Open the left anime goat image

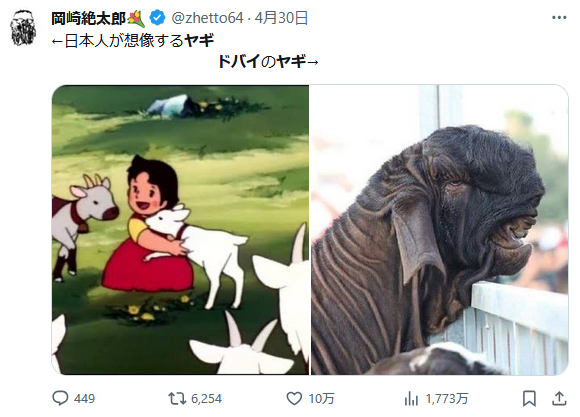pyautogui.click(x=180, y=230)
